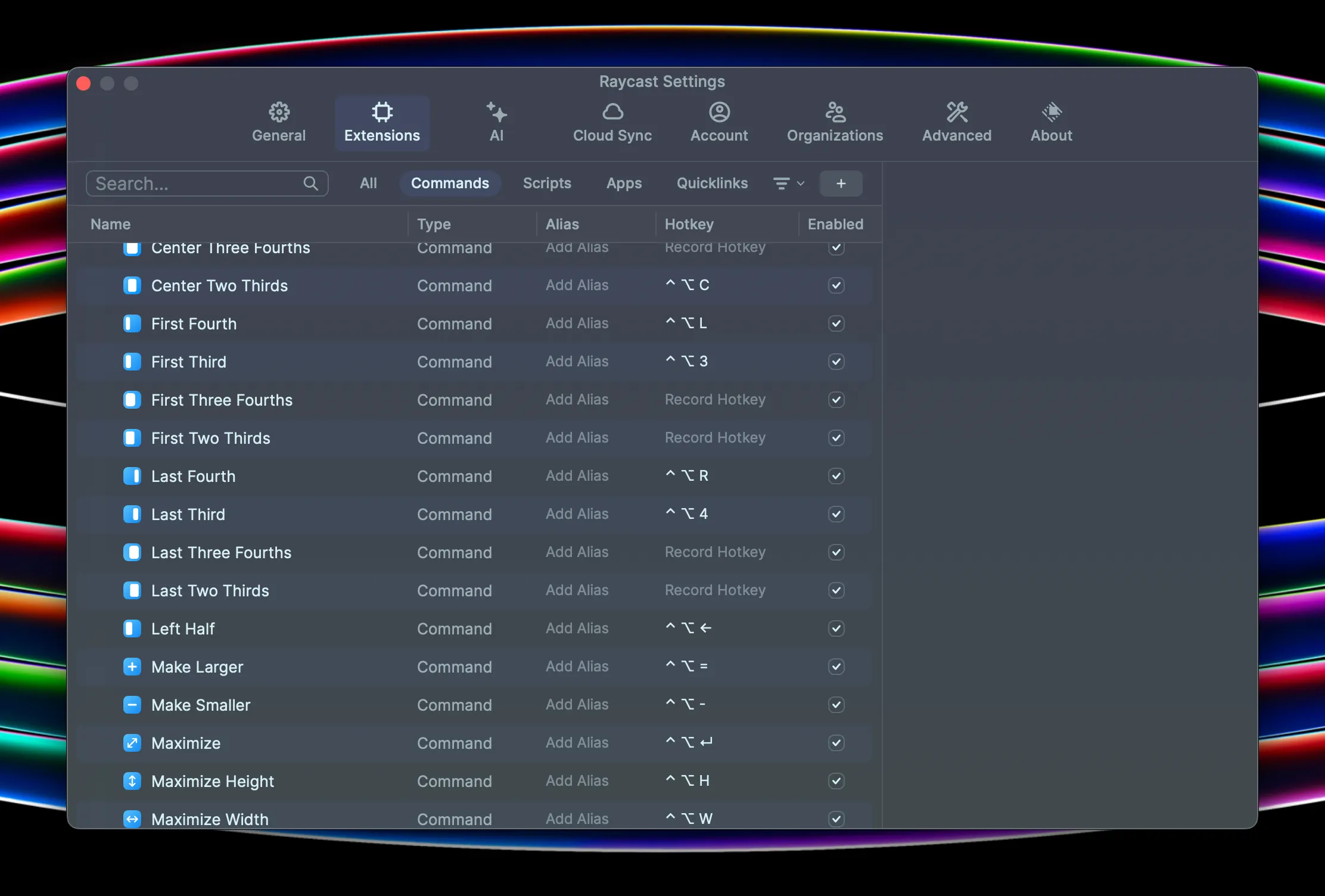Open Cloud Sync settings

(x=612, y=119)
